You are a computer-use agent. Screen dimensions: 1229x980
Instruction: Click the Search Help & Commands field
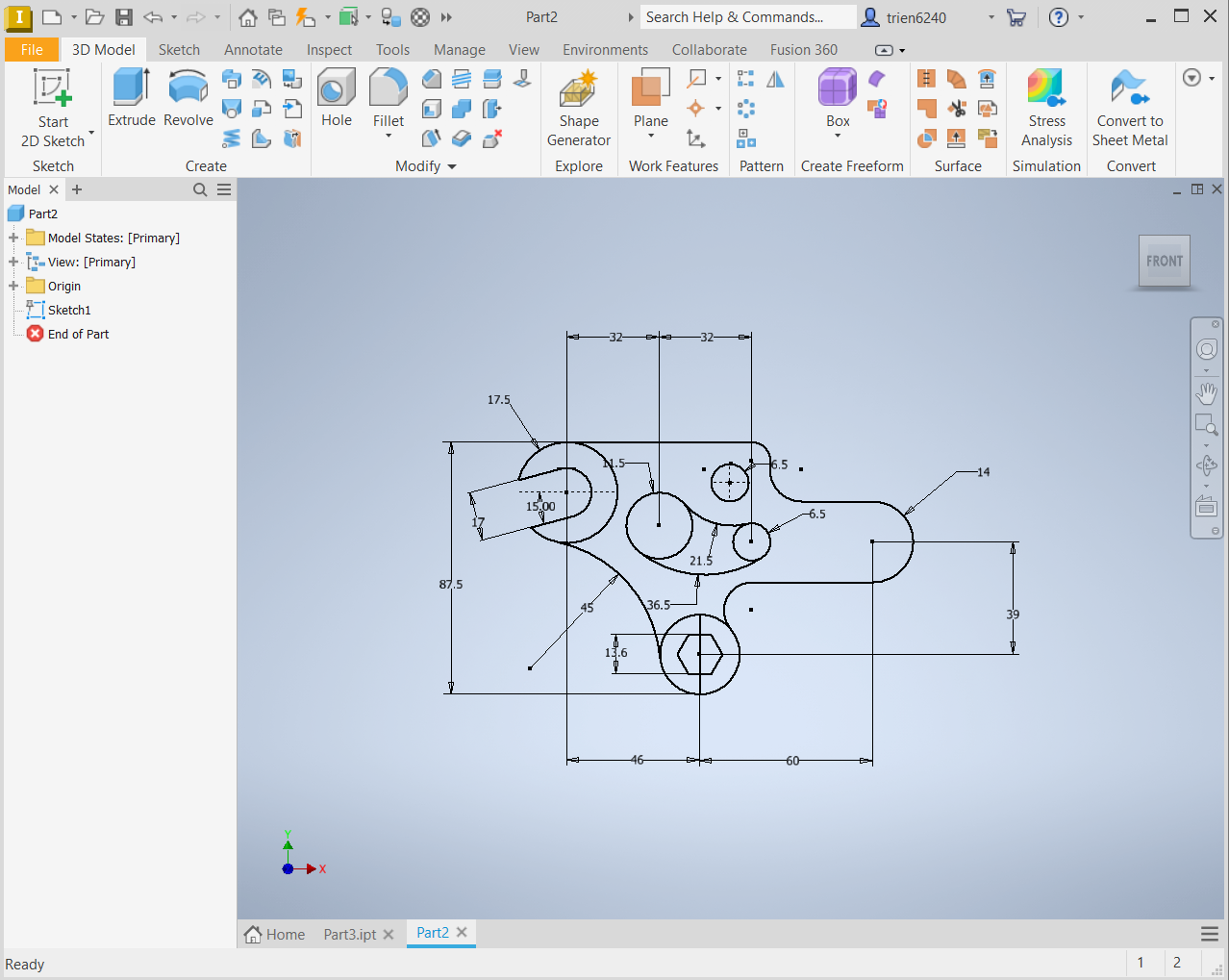click(x=746, y=17)
